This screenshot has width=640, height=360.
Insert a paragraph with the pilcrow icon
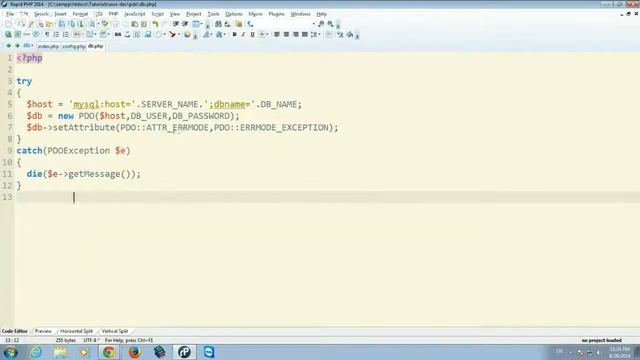pos(47,35)
